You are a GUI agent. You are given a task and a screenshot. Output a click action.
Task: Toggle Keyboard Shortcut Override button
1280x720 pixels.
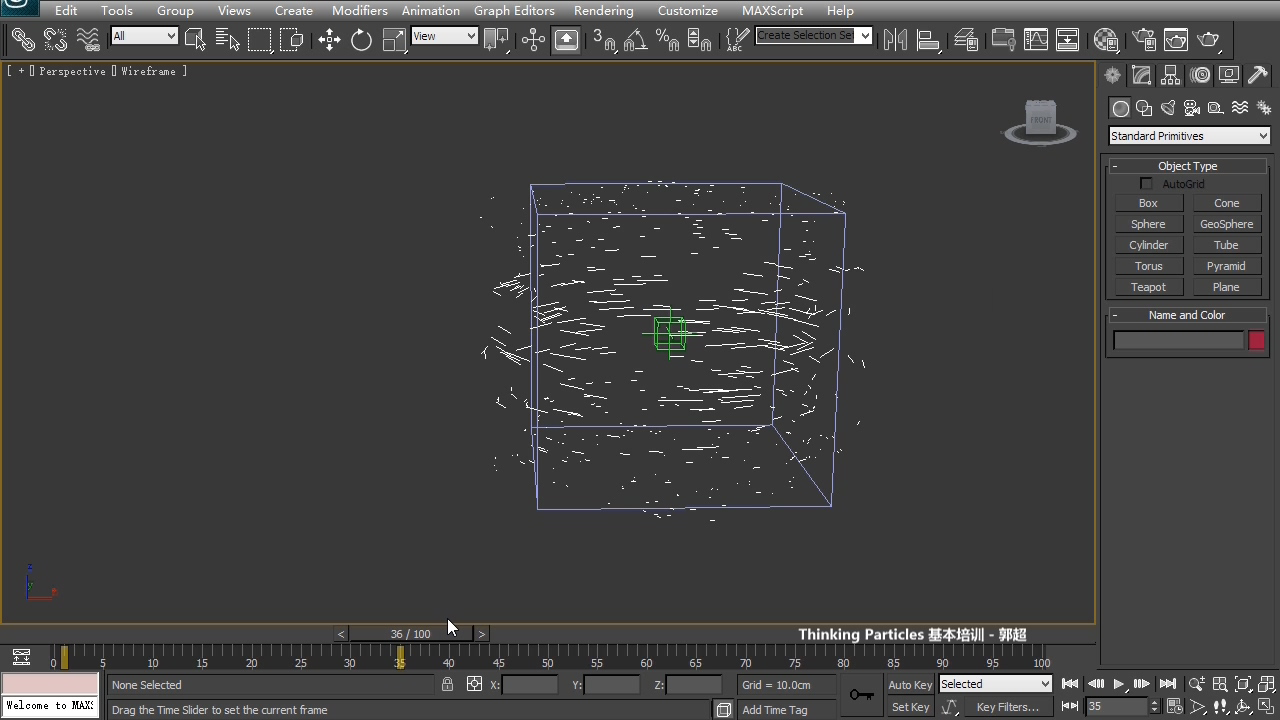(566, 39)
